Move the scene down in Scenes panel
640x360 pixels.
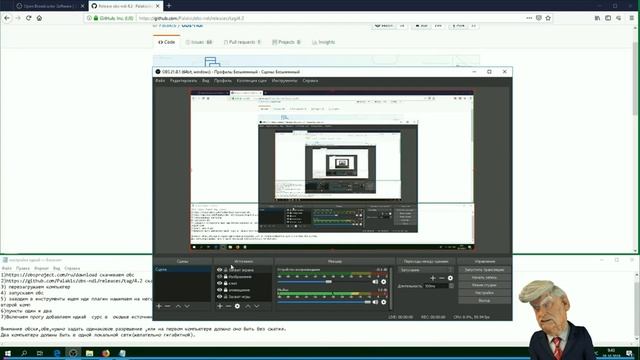(x=187, y=306)
